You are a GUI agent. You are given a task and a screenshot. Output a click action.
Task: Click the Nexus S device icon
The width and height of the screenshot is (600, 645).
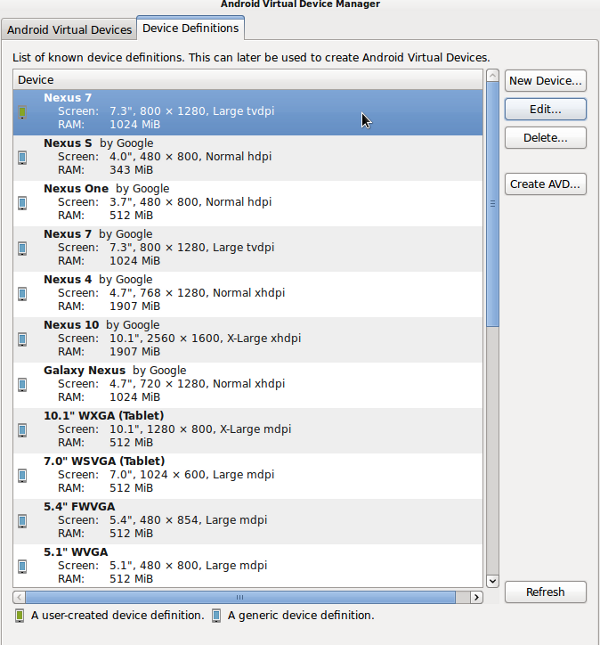click(23, 158)
